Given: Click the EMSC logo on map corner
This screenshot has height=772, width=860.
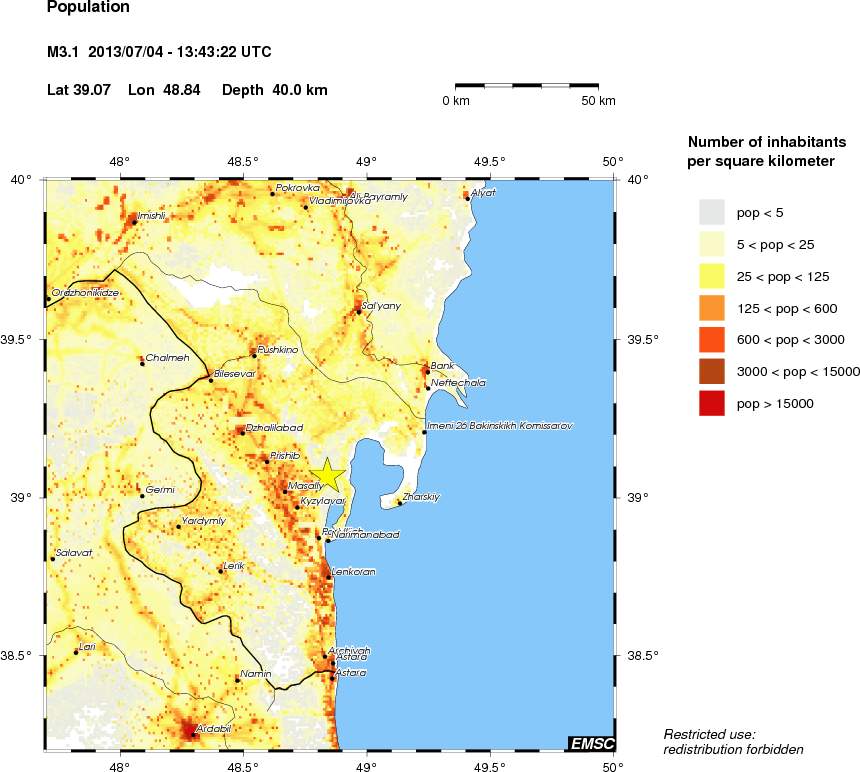Looking at the screenshot, I should [591, 743].
